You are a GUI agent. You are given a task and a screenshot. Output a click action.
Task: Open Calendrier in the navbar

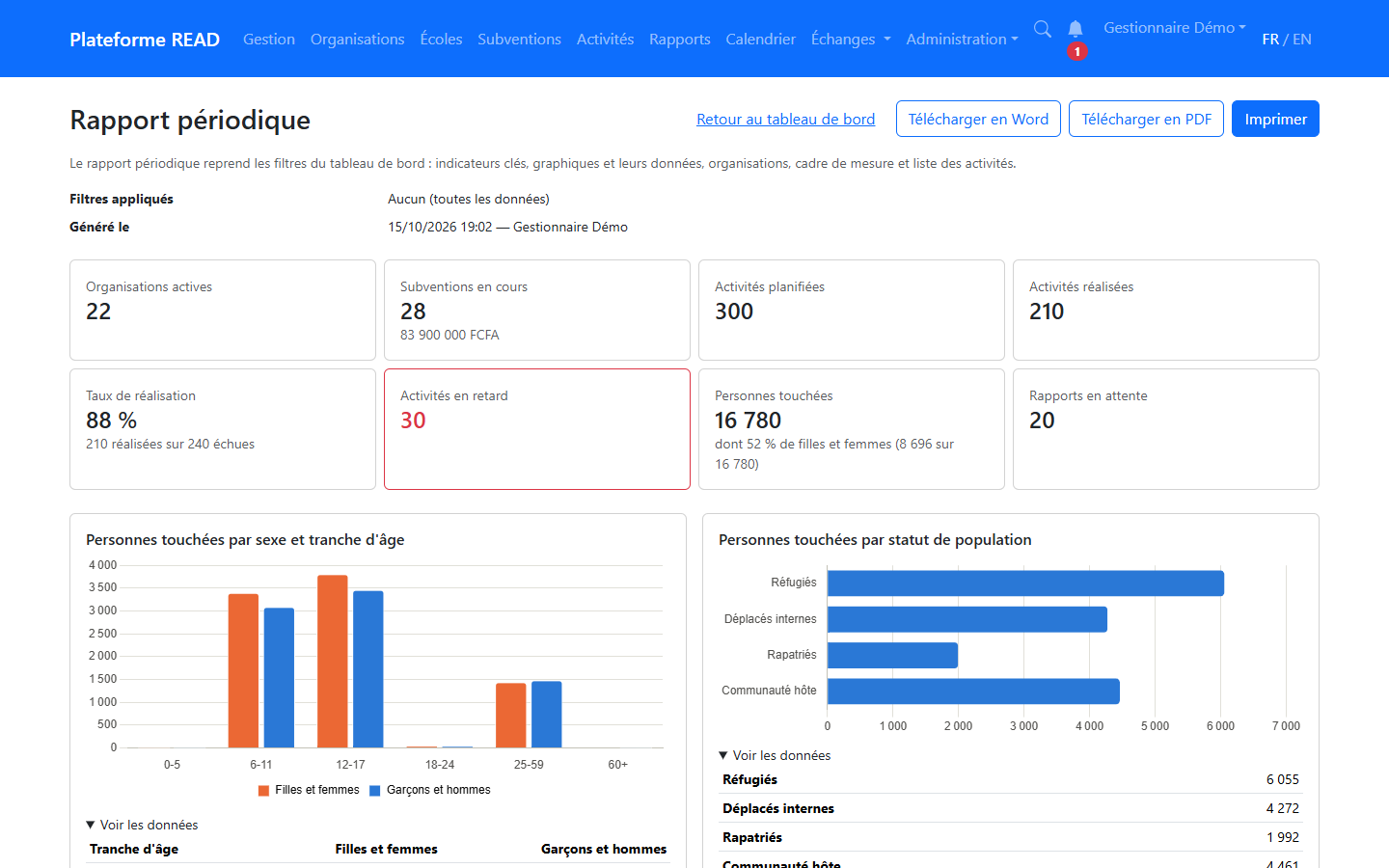[761, 39]
